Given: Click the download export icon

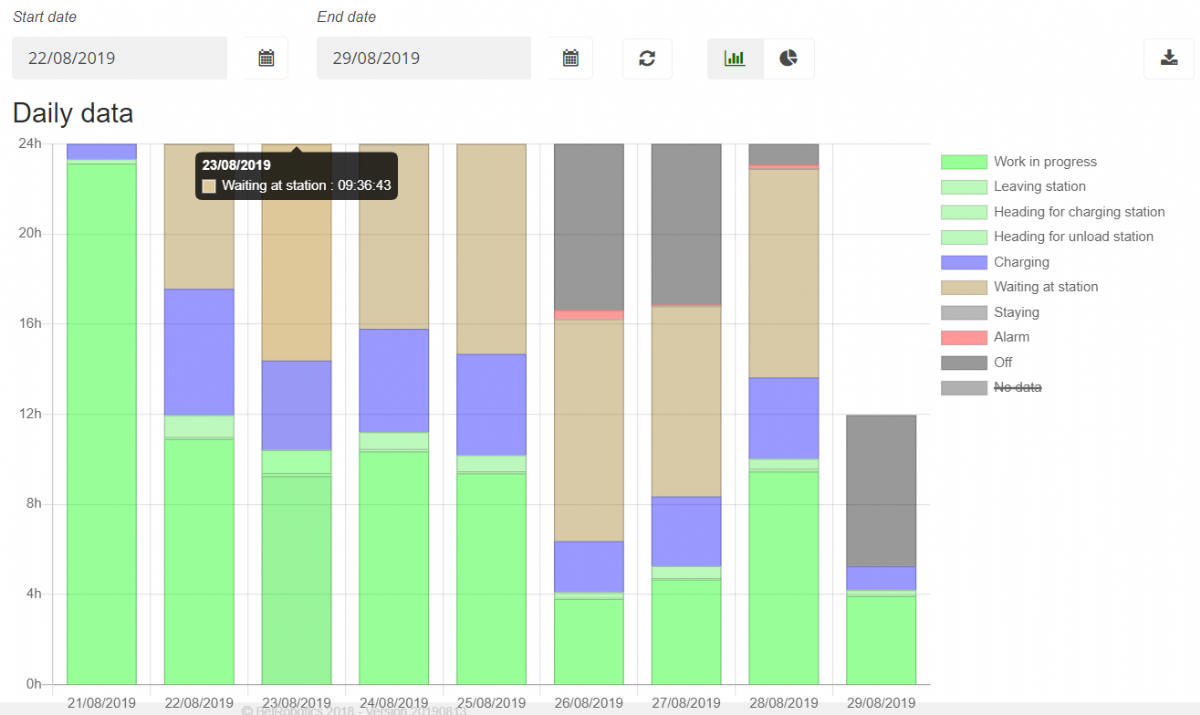Looking at the screenshot, I should tap(1169, 58).
